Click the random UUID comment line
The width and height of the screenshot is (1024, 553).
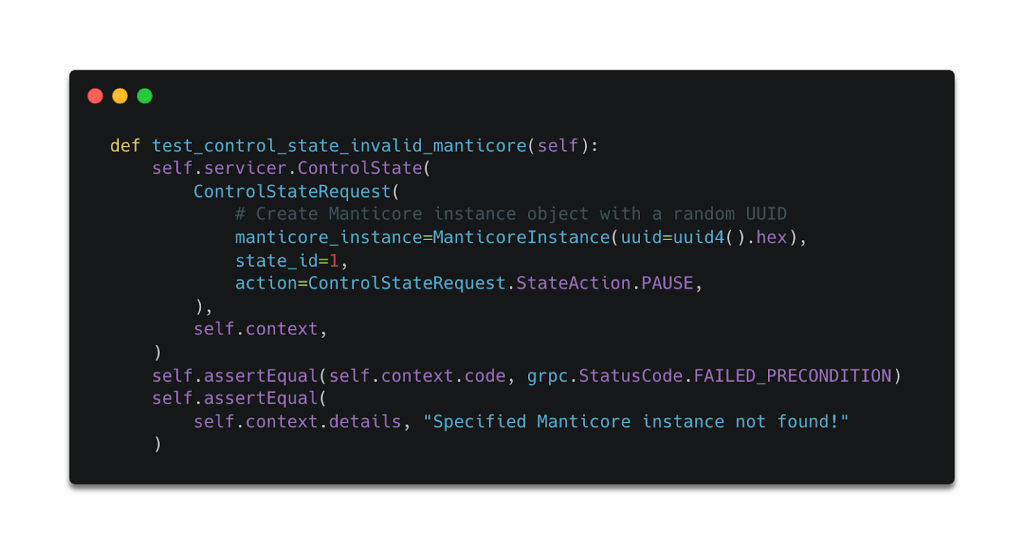(511, 214)
